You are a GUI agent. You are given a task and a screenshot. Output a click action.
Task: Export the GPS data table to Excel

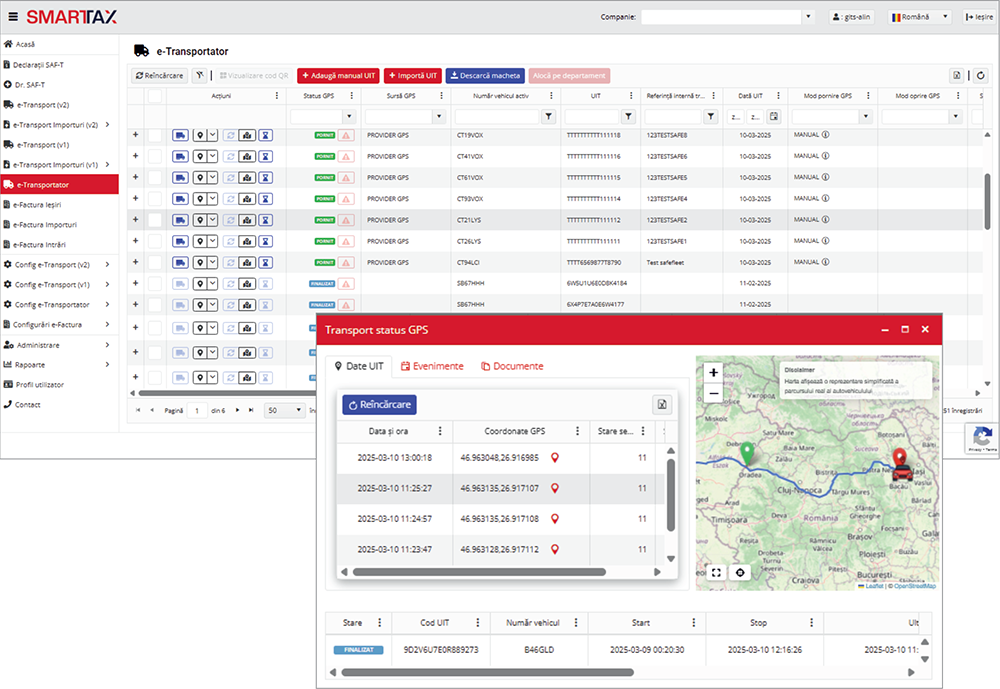(661, 404)
